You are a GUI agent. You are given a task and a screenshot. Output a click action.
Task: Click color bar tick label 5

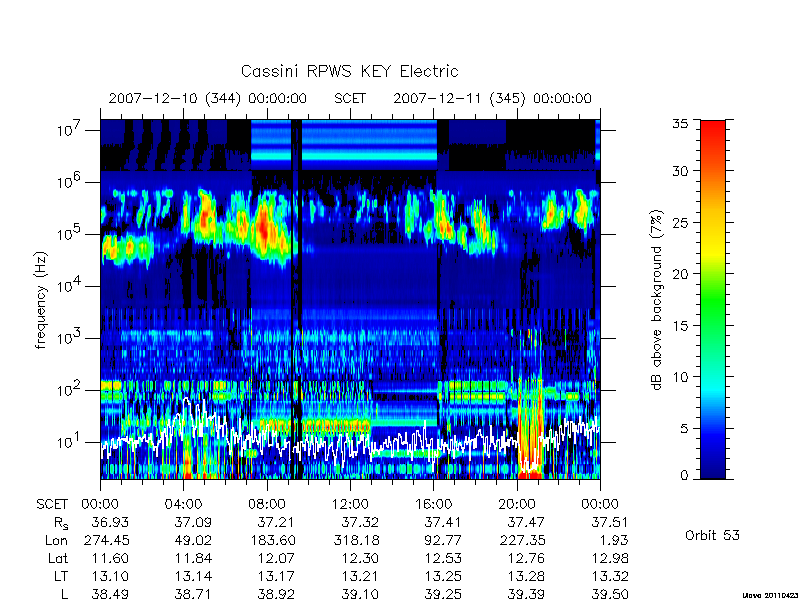point(684,429)
